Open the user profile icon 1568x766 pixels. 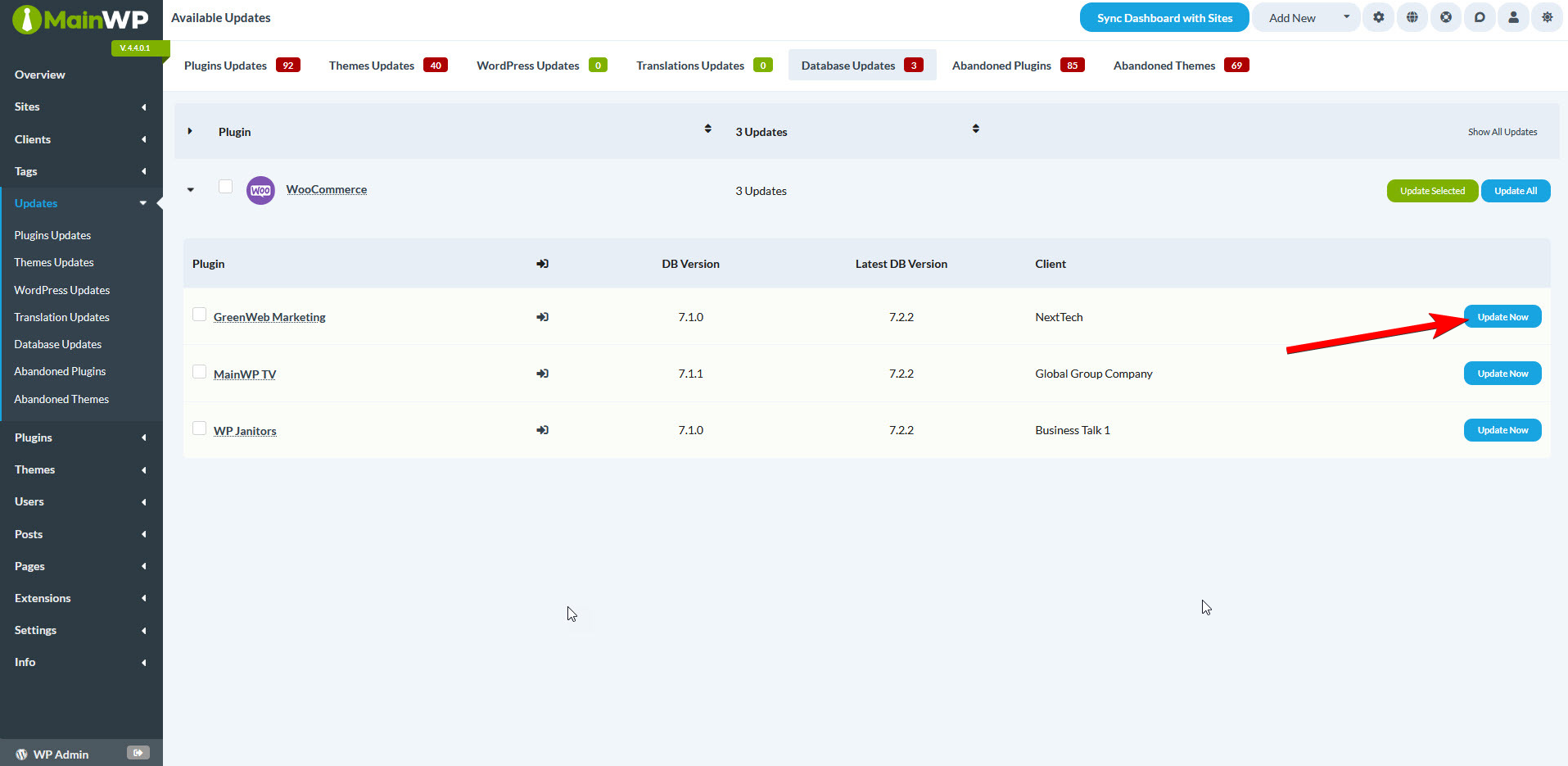click(1513, 17)
